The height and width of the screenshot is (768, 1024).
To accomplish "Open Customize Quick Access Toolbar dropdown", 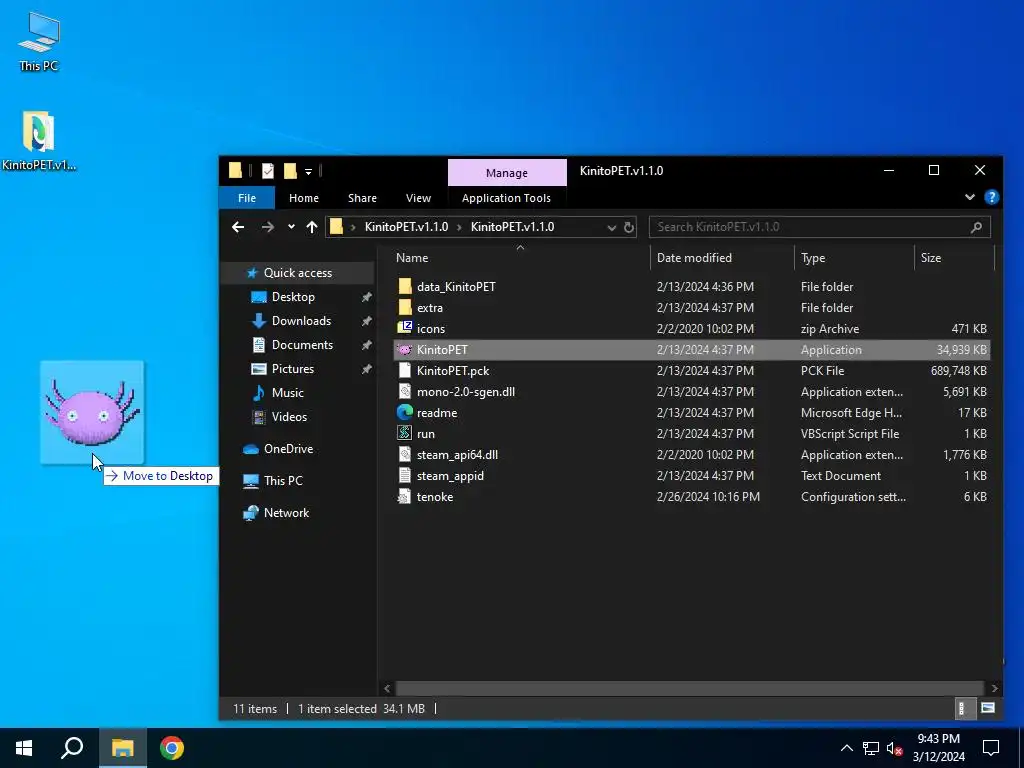I will (x=308, y=172).
